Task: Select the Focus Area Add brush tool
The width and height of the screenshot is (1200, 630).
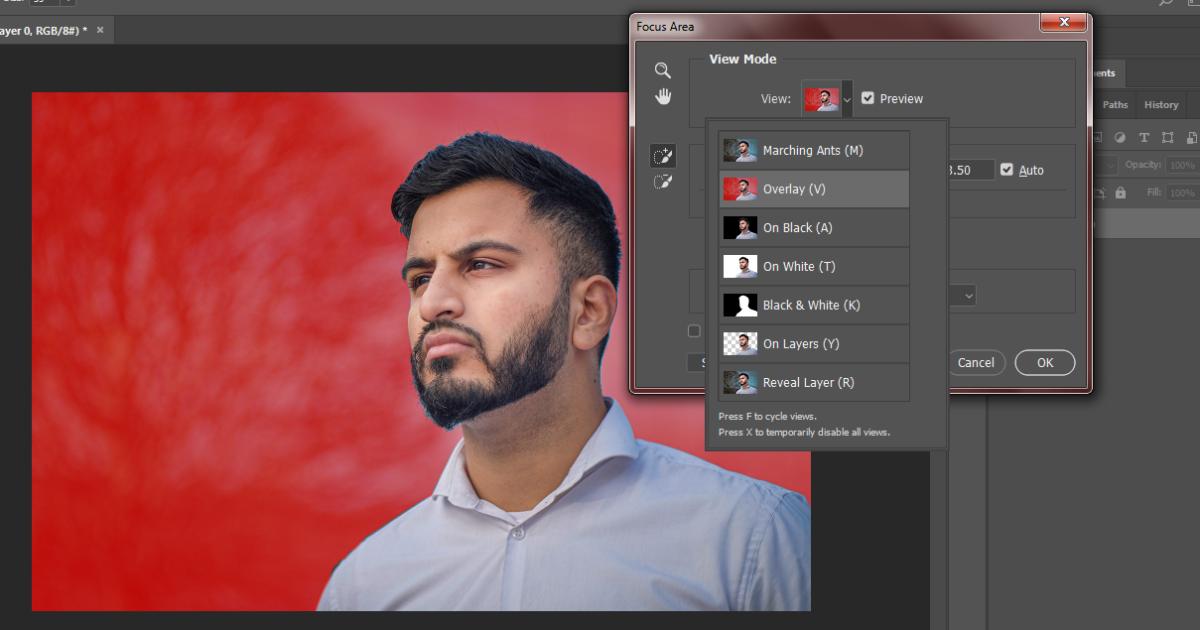Action: click(662, 156)
